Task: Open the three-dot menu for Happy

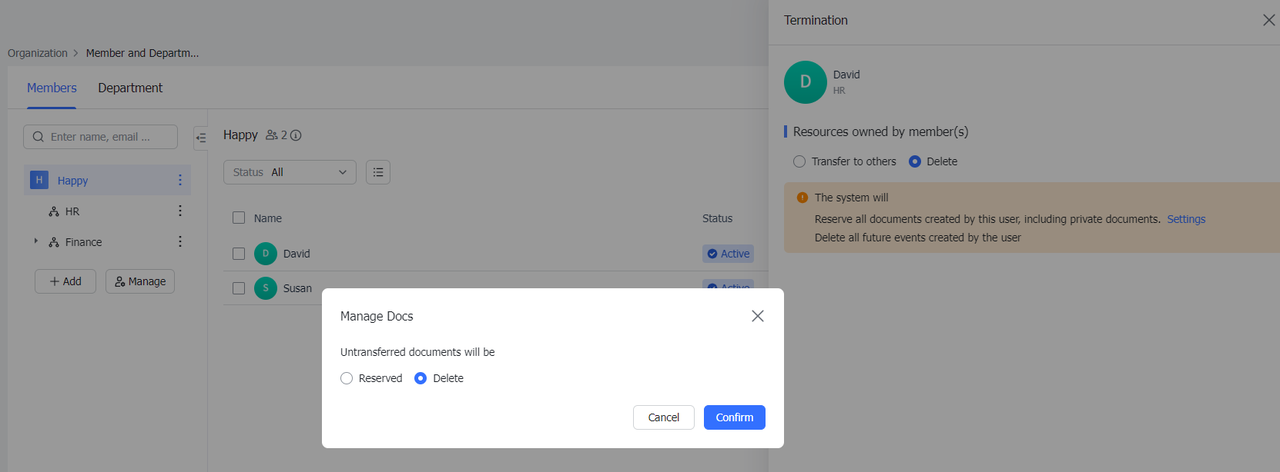Action: coord(180,181)
